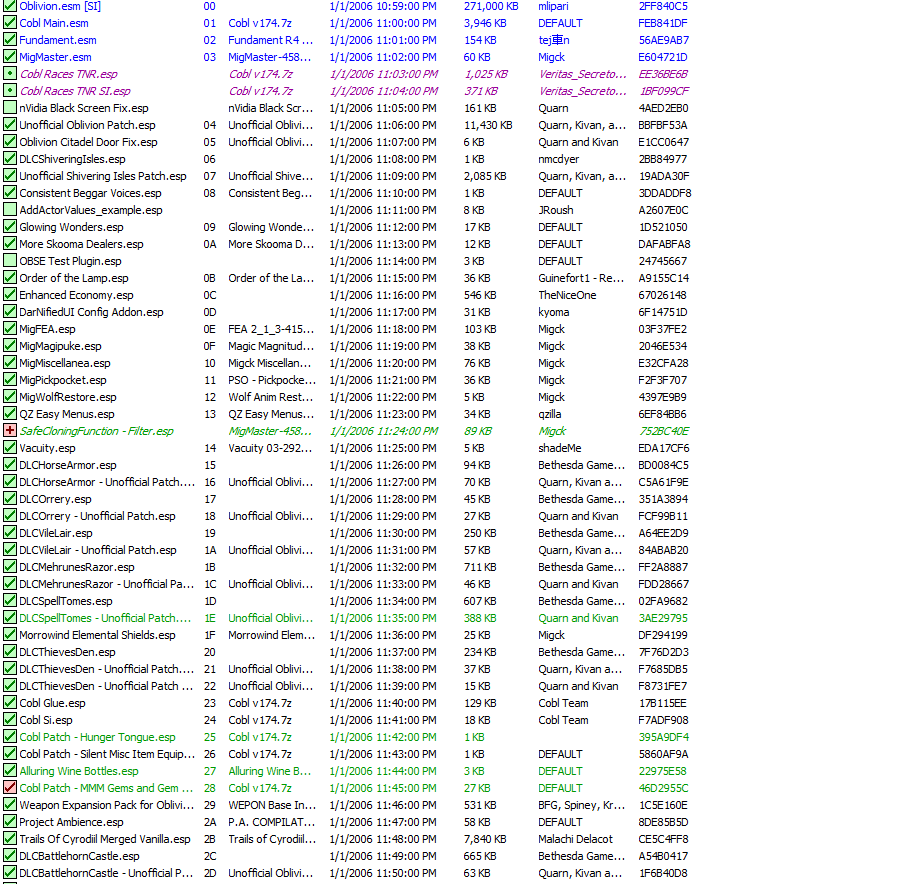
Task: Uncheck the DLCBattlehornCastle.esp checkbox
Action: [x=10, y=856]
